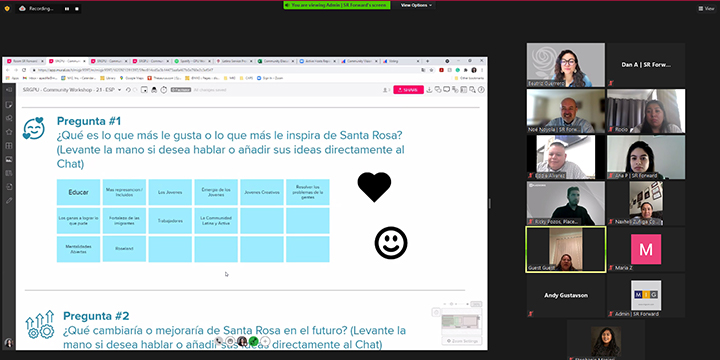The width and height of the screenshot is (720, 360).
Task: Invite collaborator with plus circle icon
Action: 265,341
